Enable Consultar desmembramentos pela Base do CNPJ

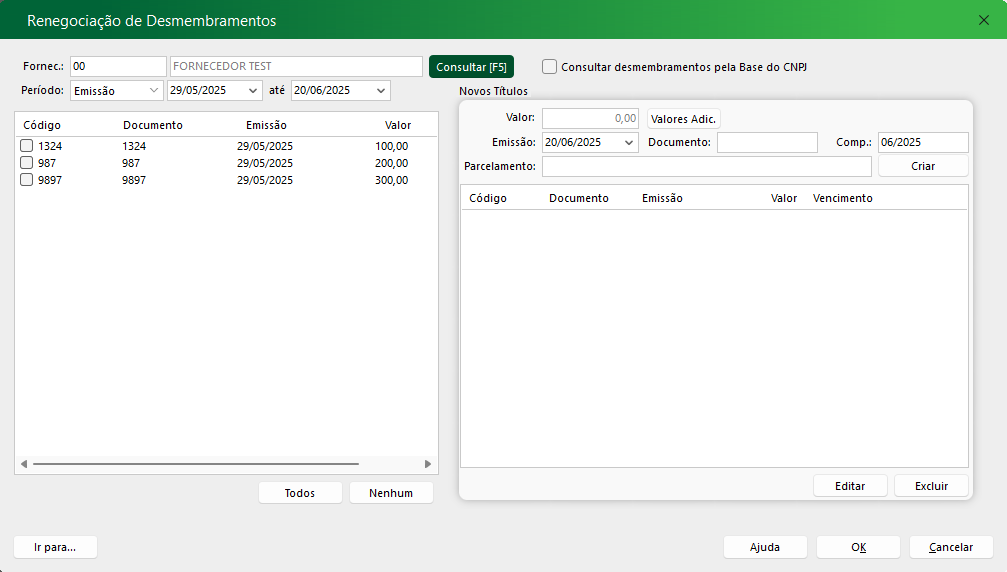click(x=550, y=67)
